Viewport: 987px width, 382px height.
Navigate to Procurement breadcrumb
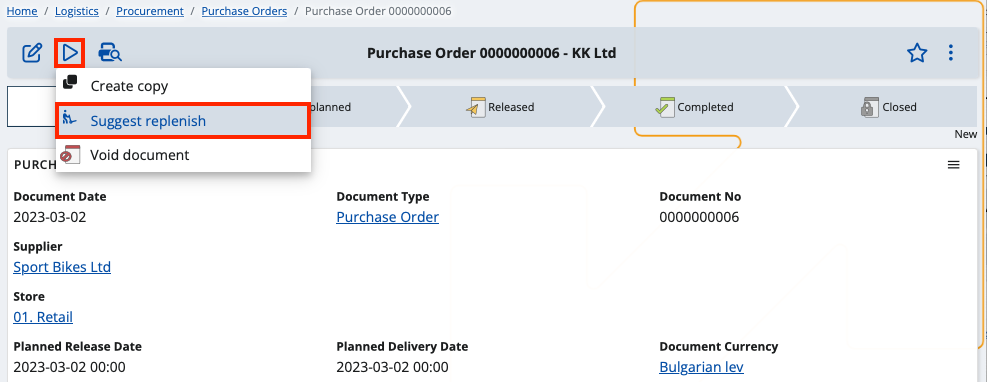pyautogui.click(x=150, y=11)
